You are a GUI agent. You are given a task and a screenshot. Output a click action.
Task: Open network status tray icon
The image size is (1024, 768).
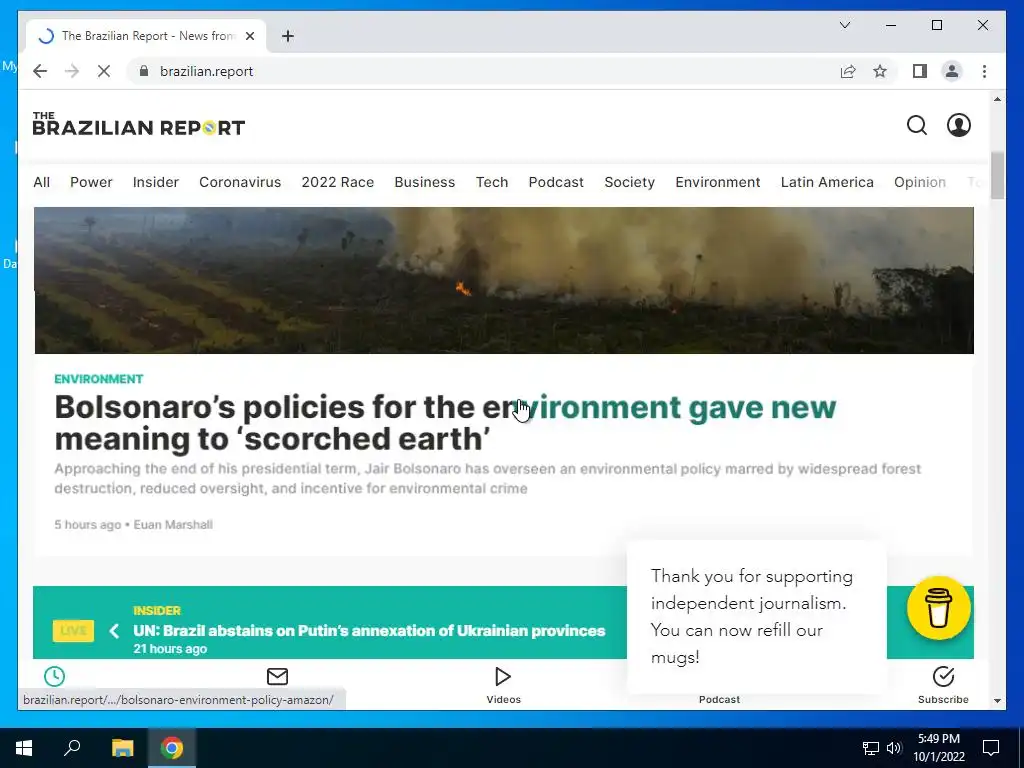871,748
